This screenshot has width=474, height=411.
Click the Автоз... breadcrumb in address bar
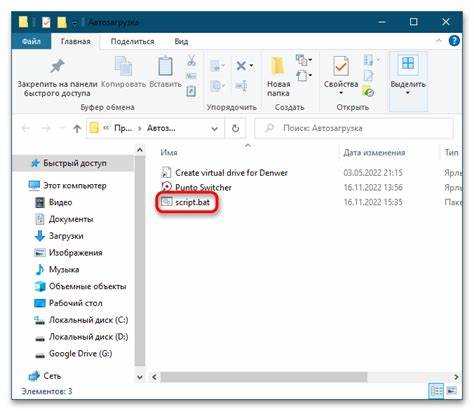point(161,128)
